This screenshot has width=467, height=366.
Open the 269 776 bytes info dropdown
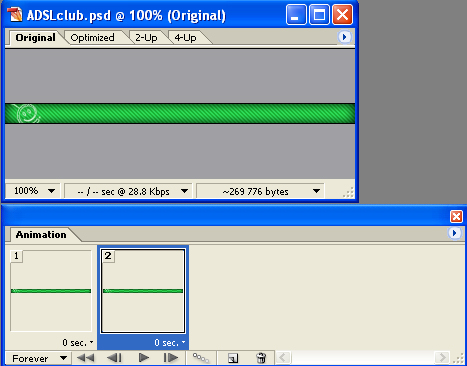point(260,191)
